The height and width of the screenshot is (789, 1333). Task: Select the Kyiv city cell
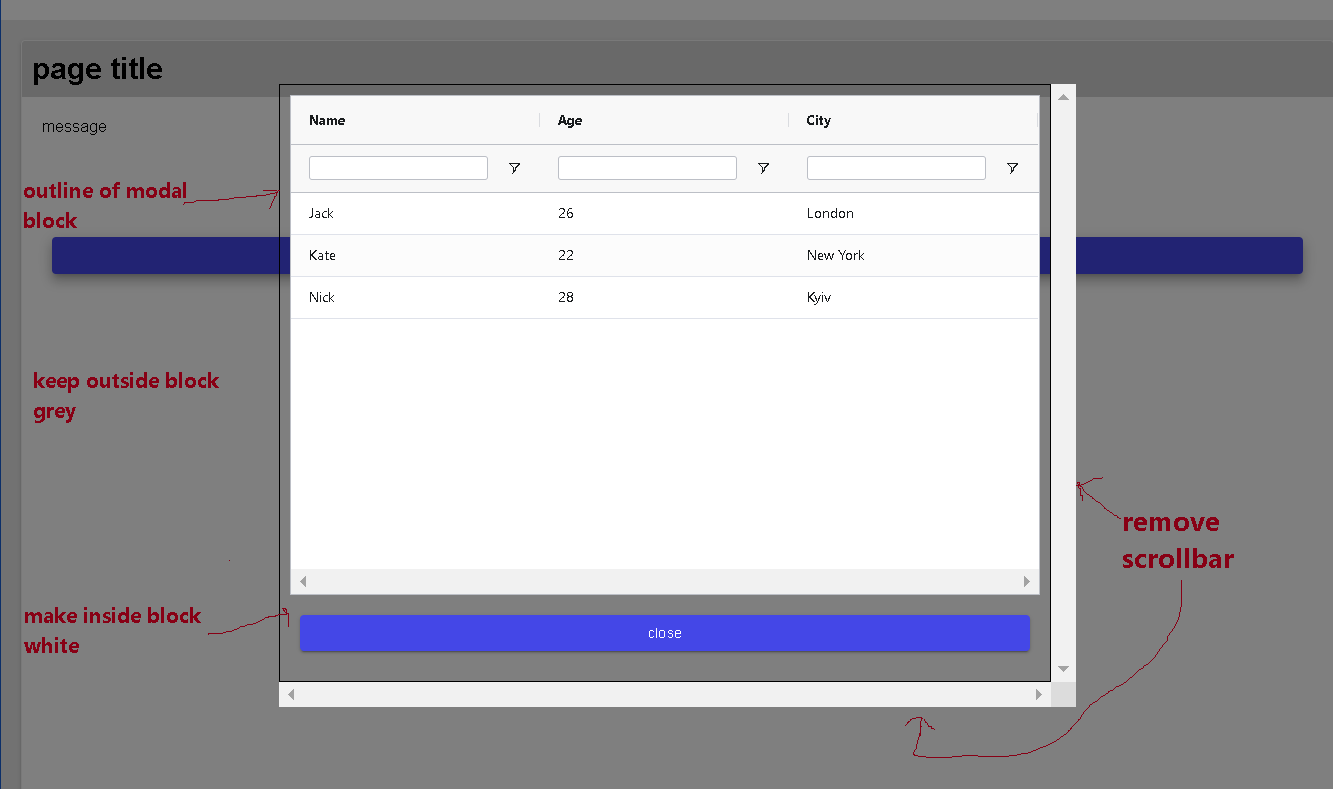[x=913, y=297]
